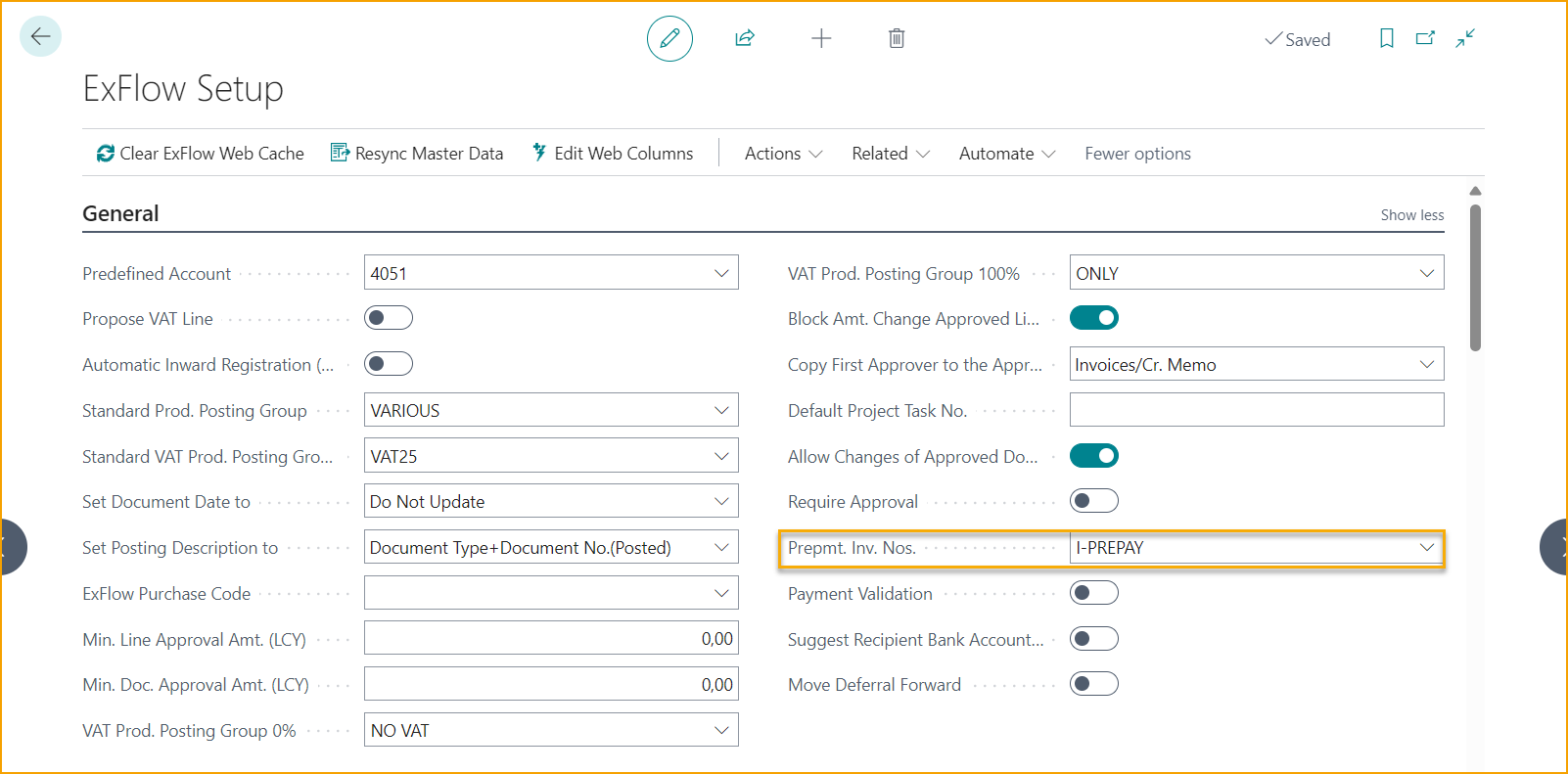Open the Actions menu
The image size is (1568, 774).
[x=783, y=154]
